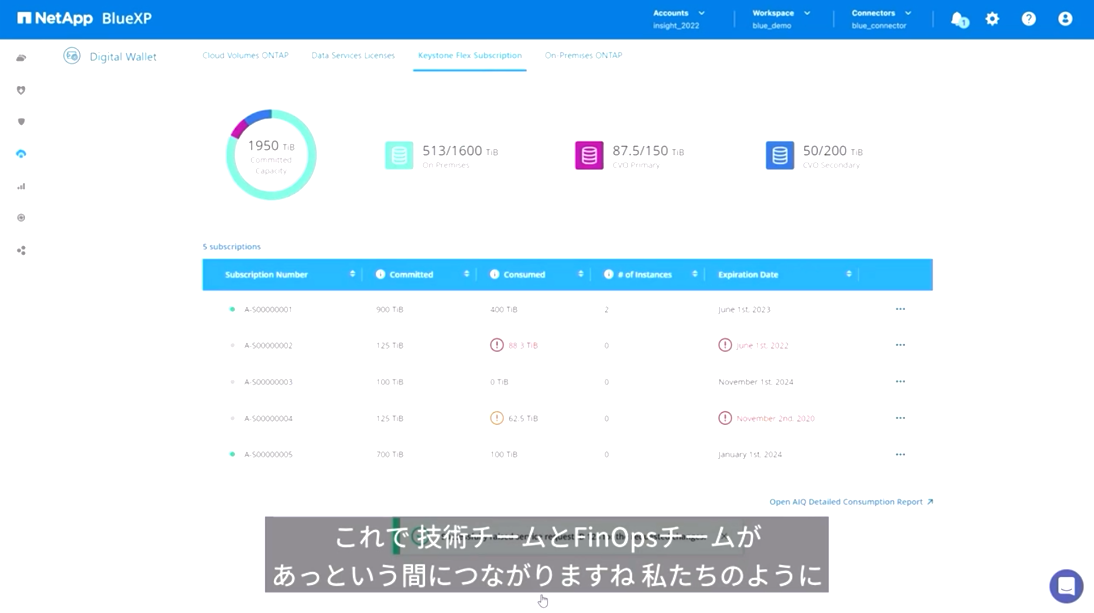Click the 5 subscriptions count label
1094x613 pixels.
coord(232,247)
